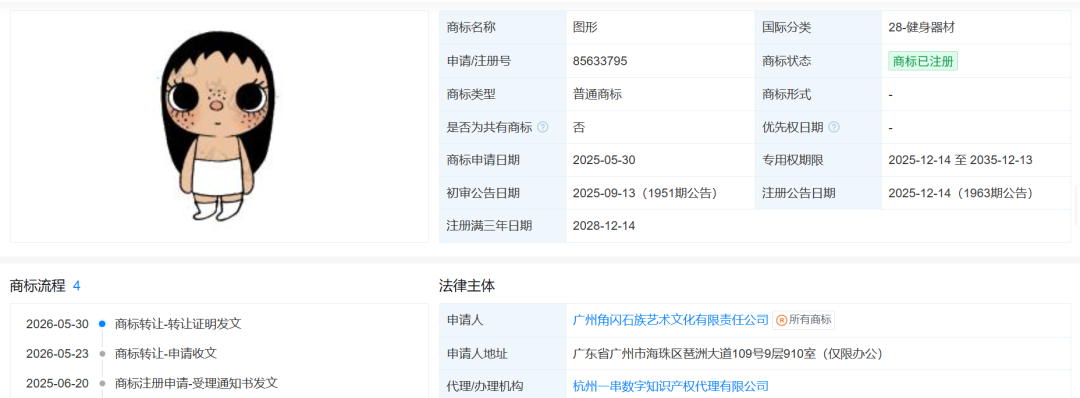Click three-year date value 2028-12-14
Viewport: 1080px width, 398px height.
(x=604, y=226)
